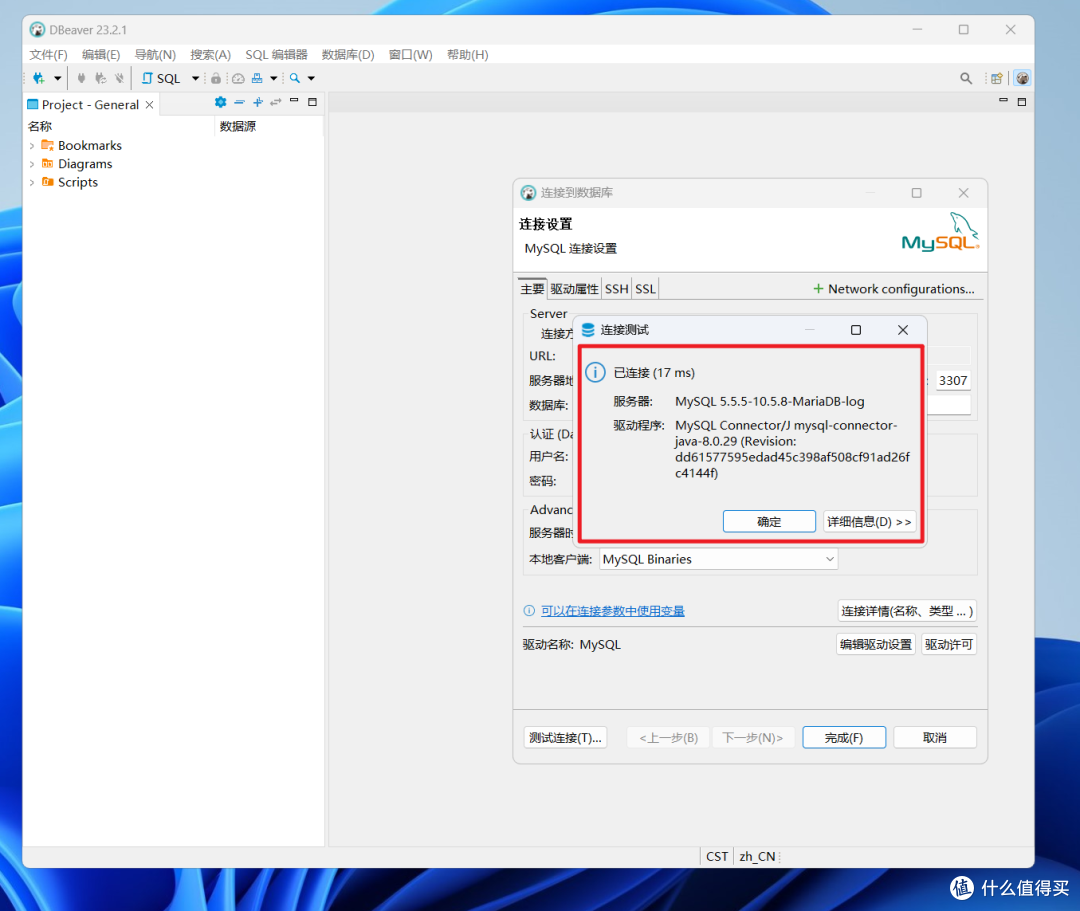Select the DBeaver perspective beaver icon

(1022, 78)
